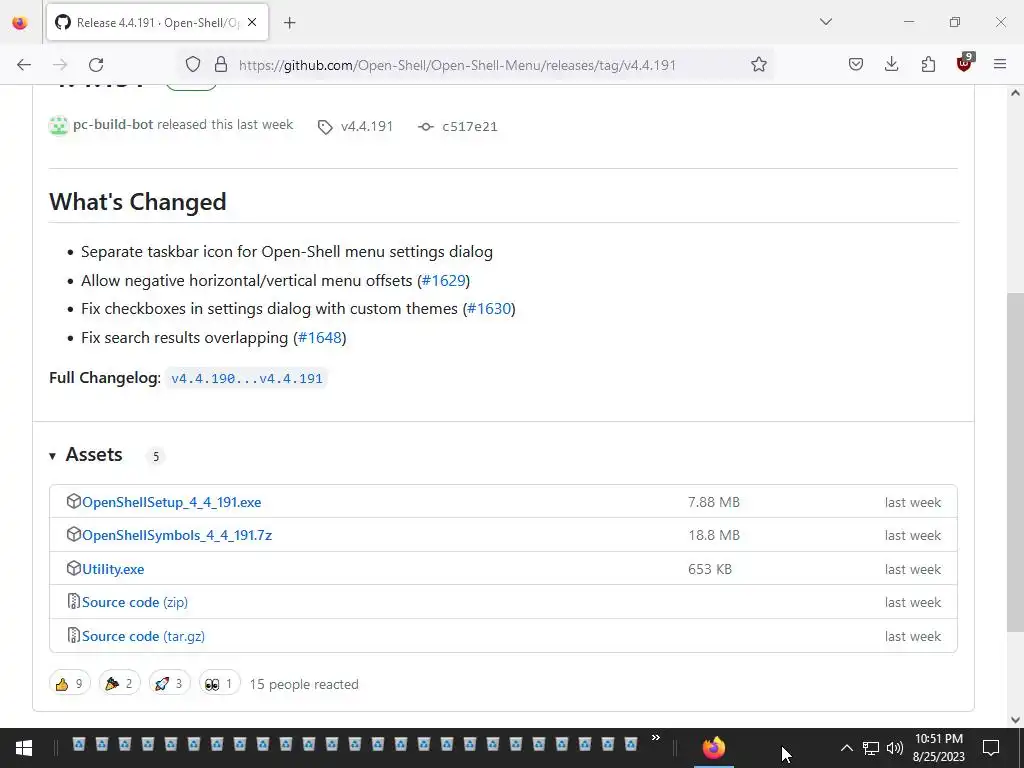The image size is (1024, 768).
Task: Click the "15 people reacted" text
Action: click(x=304, y=684)
